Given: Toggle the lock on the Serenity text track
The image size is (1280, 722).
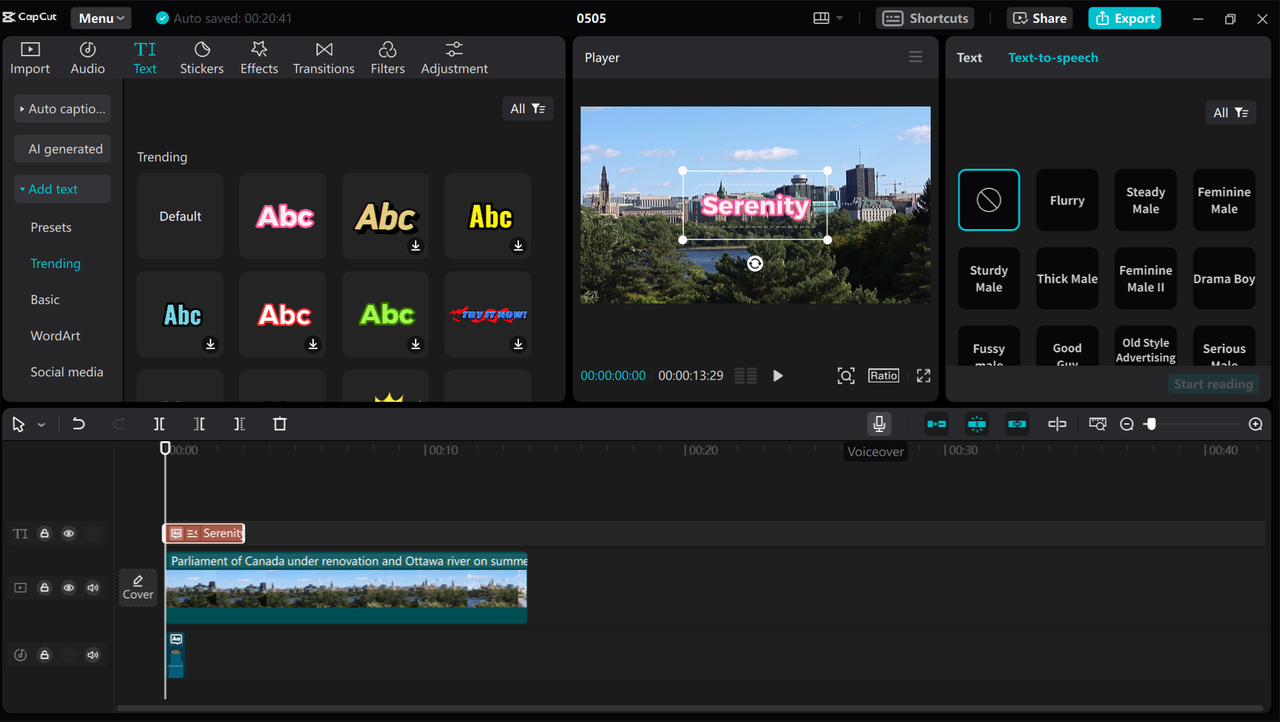Looking at the screenshot, I should click(x=44, y=533).
